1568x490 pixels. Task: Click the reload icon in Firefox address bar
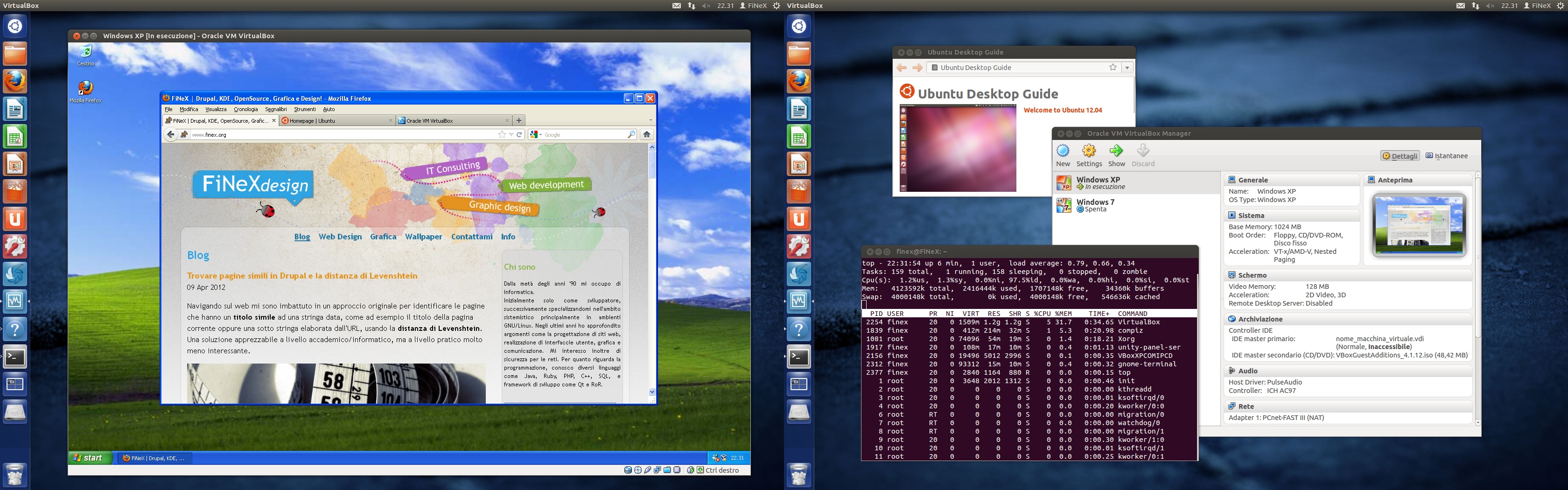(519, 134)
